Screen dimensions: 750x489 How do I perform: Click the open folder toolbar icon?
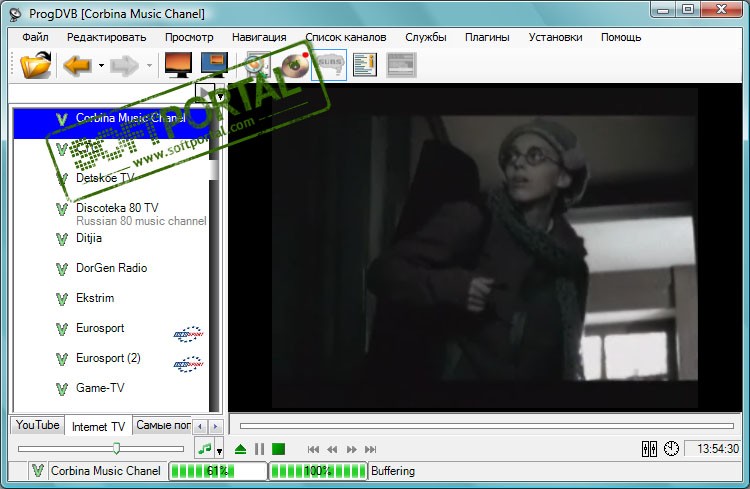click(35, 65)
